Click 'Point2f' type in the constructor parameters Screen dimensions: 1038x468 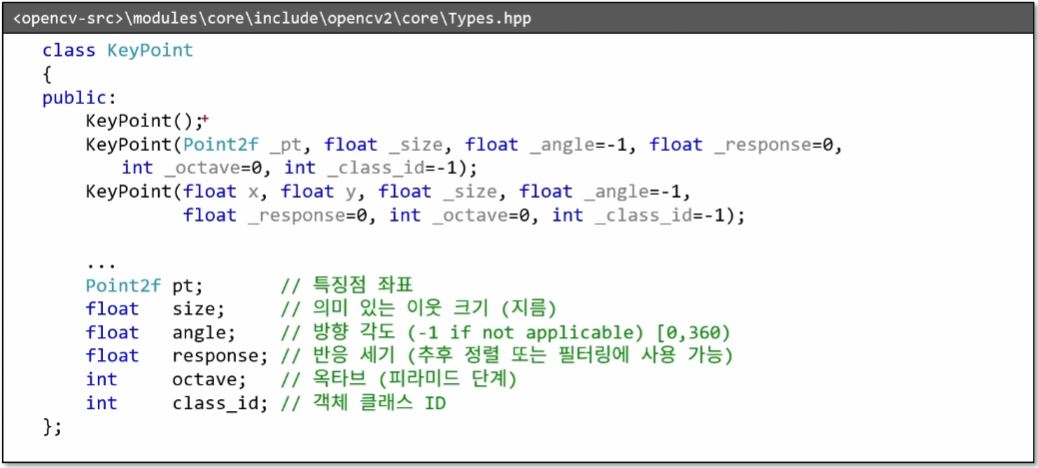[221, 145]
